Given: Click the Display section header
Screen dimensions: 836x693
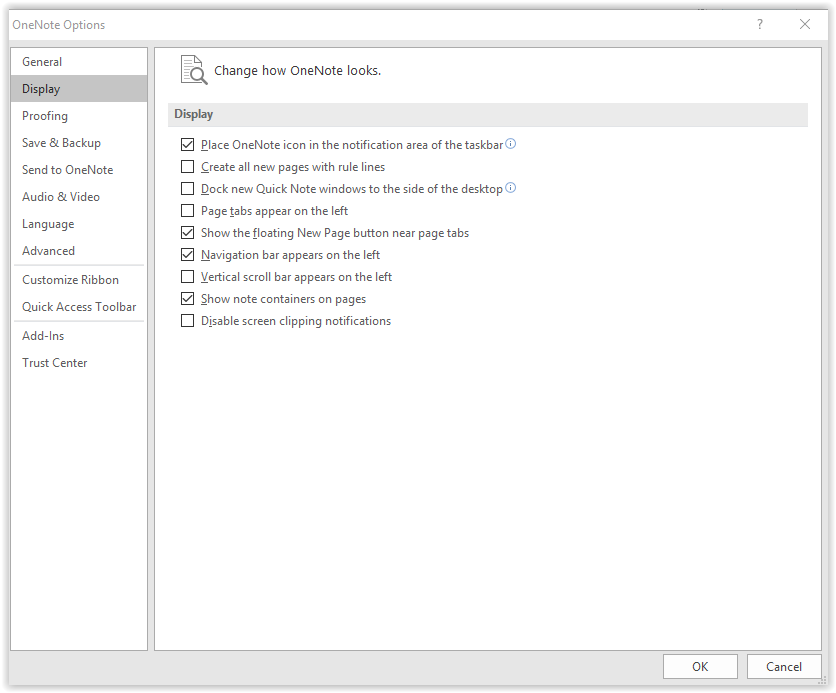Looking at the screenshot, I should click(x=487, y=114).
